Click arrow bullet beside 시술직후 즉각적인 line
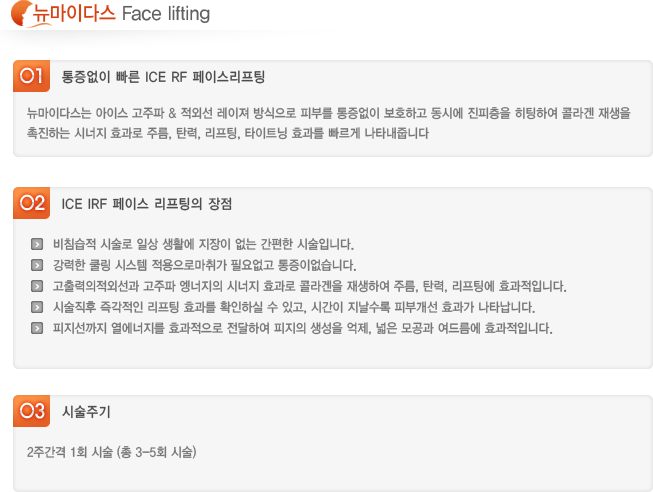 coord(37,307)
